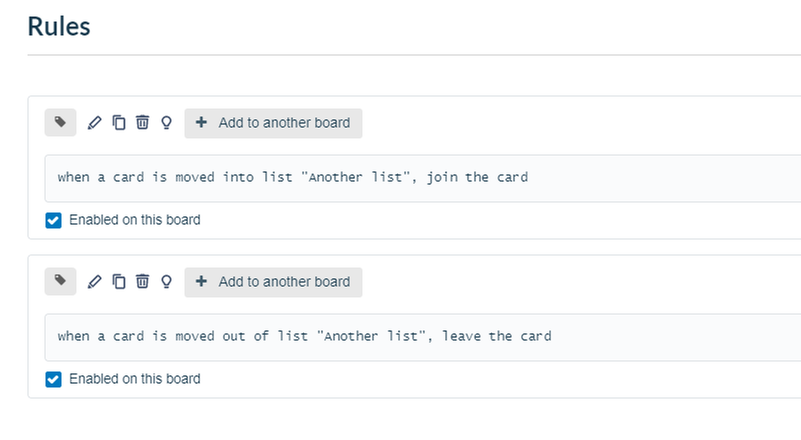The height and width of the screenshot is (440, 801).
Task: Click the tag icon on the join-card rule
Action: (60, 123)
